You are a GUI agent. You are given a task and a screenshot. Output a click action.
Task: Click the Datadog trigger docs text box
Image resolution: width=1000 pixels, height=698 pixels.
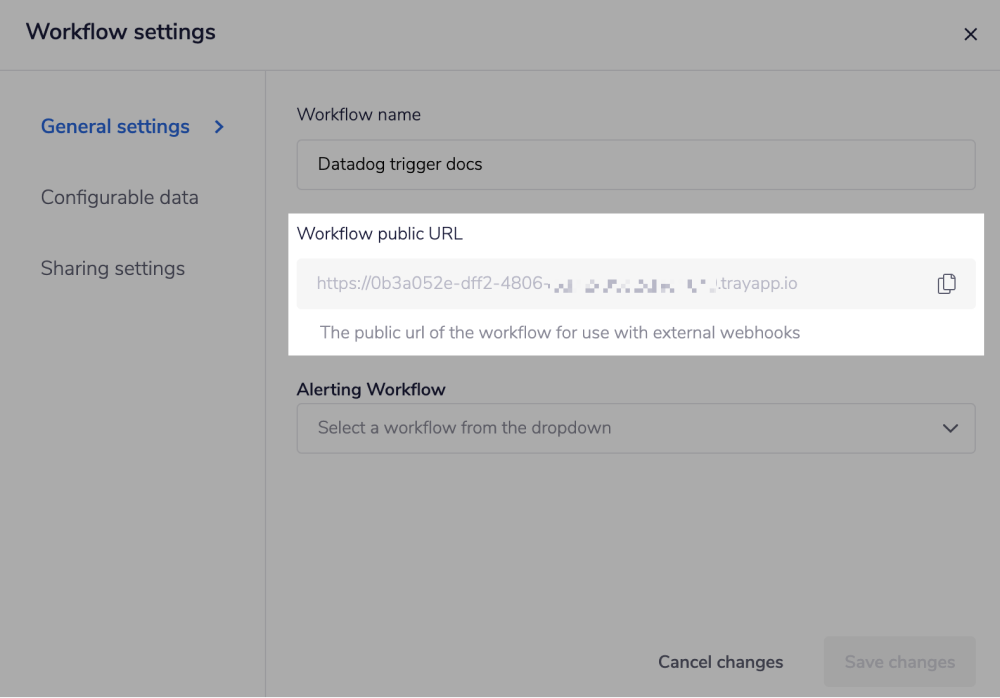pos(636,164)
